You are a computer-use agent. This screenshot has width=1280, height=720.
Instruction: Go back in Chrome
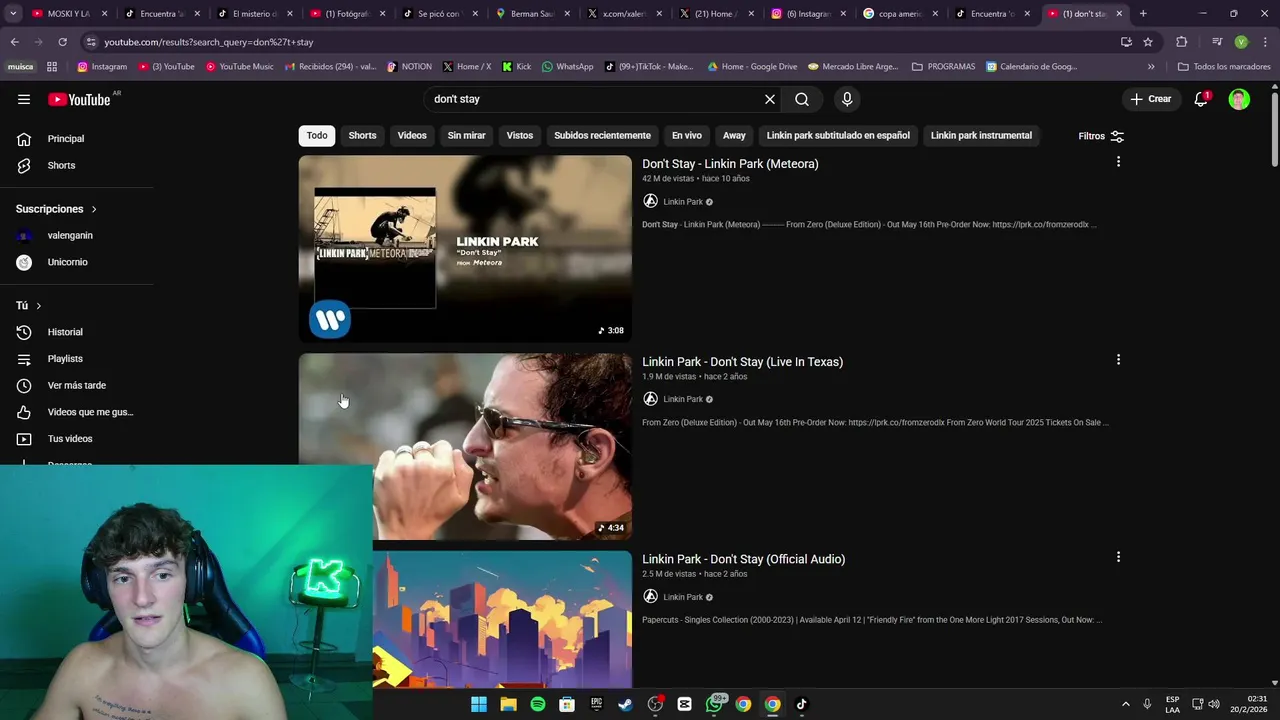click(x=14, y=42)
